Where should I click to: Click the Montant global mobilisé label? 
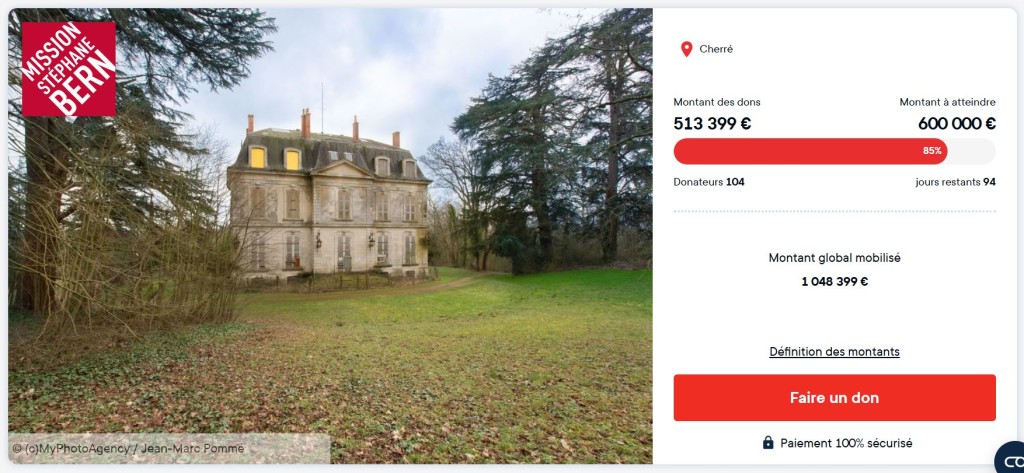click(834, 258)
